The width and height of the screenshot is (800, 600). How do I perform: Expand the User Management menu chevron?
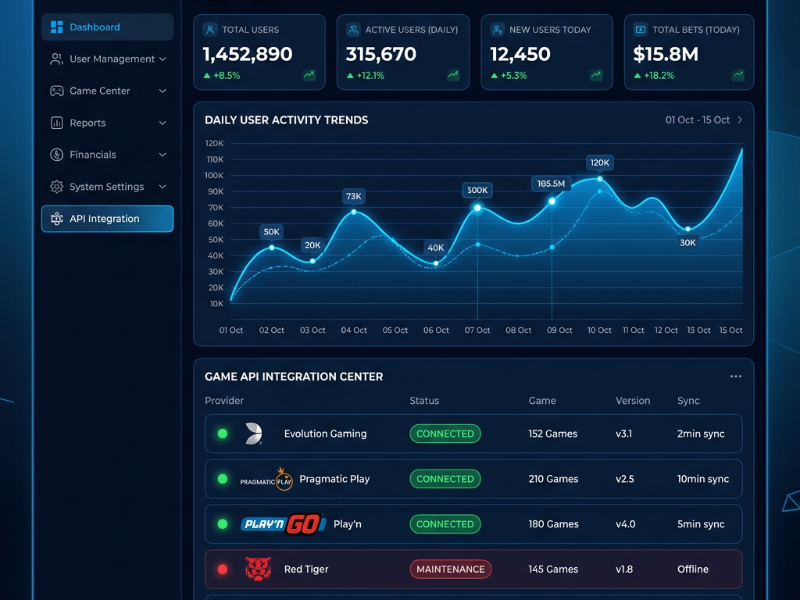tap(163, 59)
